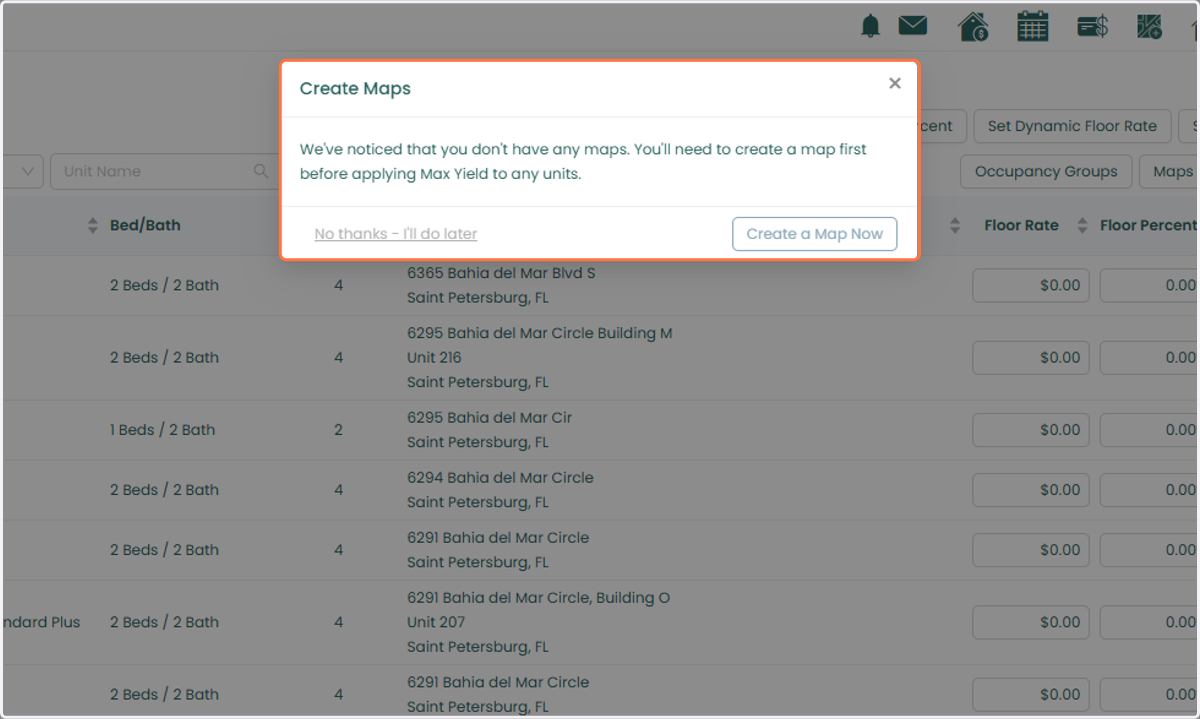Open the calendar grid icon
Screen dimensions: 1200x719
(1033, 27)
